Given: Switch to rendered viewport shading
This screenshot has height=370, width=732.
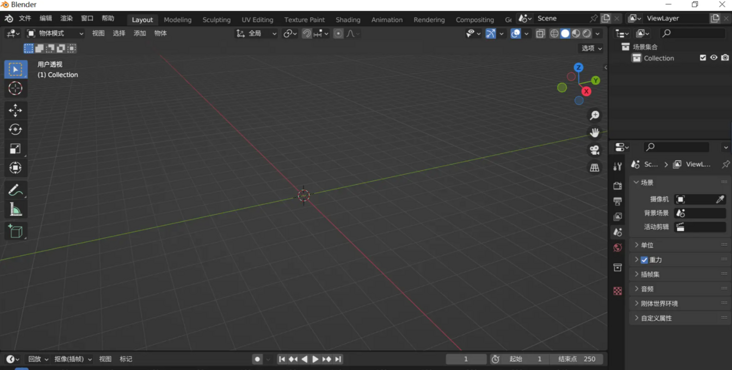Looking at the screenshot, I should pyautogui.click(x=587, y=34).
